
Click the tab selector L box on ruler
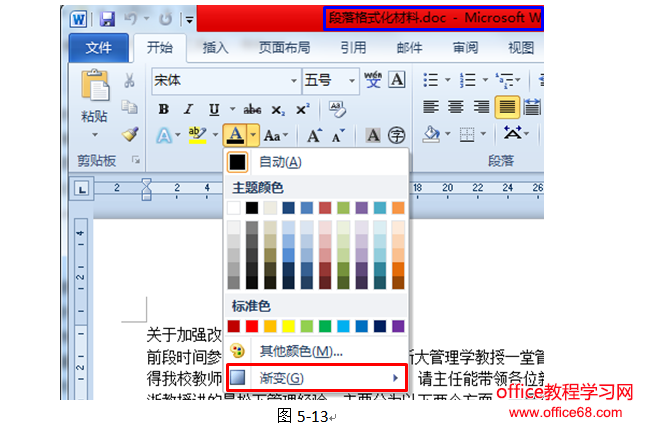(x=82, y=189)
